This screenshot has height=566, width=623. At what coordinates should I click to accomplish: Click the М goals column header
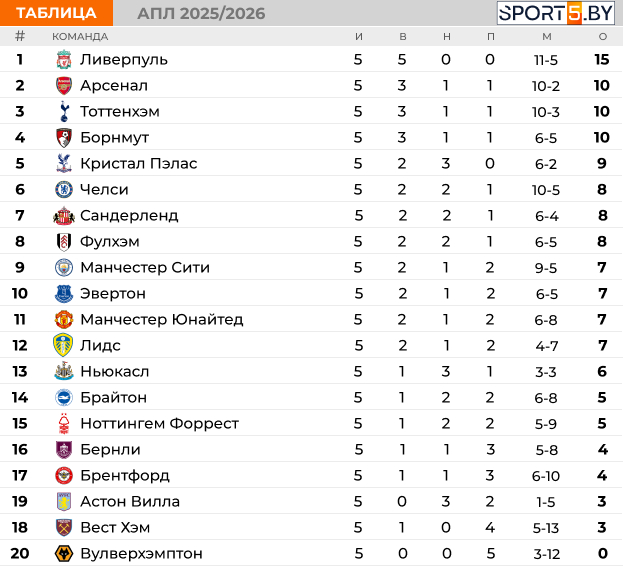tap(547, 37)
